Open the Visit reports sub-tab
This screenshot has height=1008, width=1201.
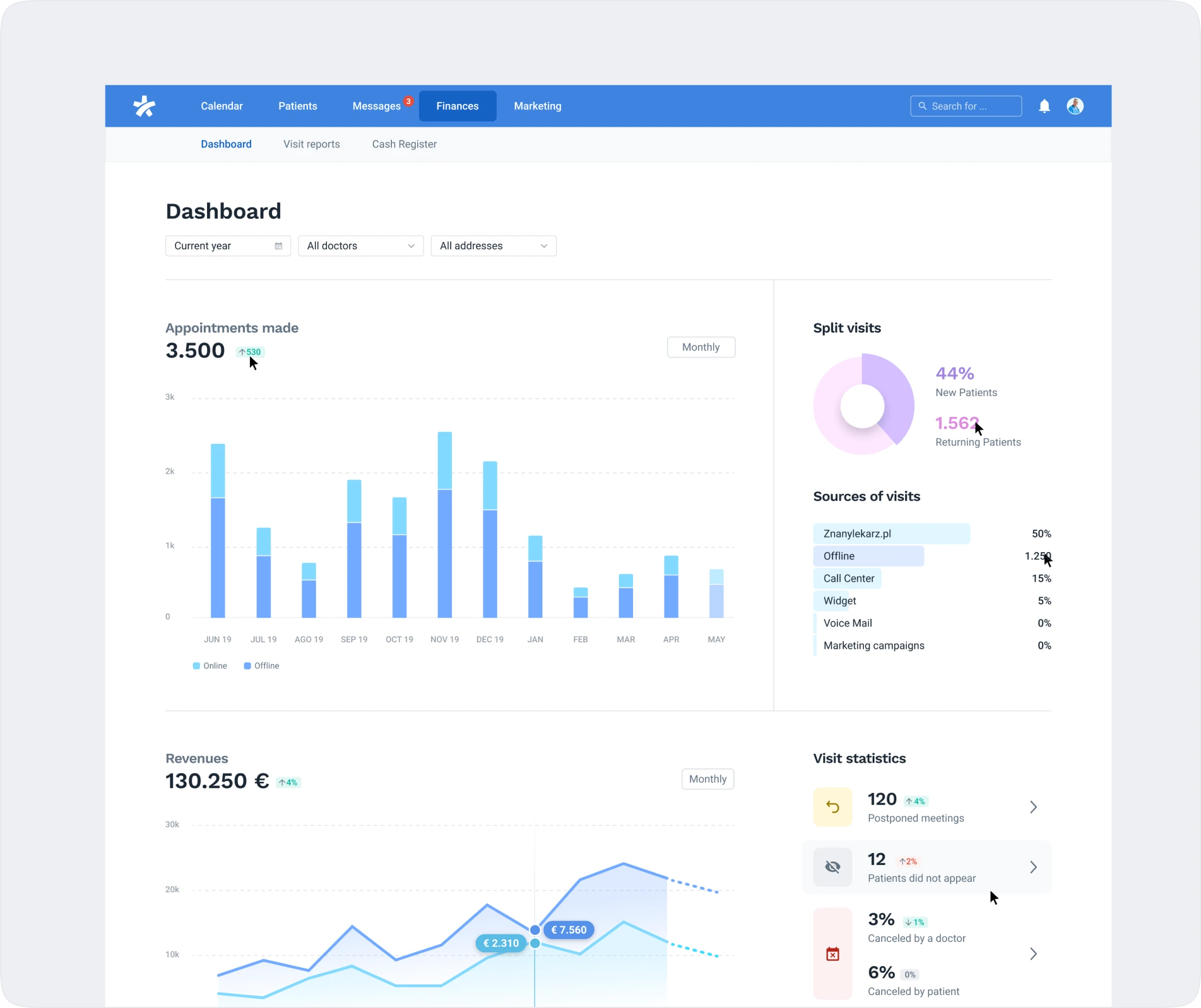pyautogui.click(x=311, y=144)
